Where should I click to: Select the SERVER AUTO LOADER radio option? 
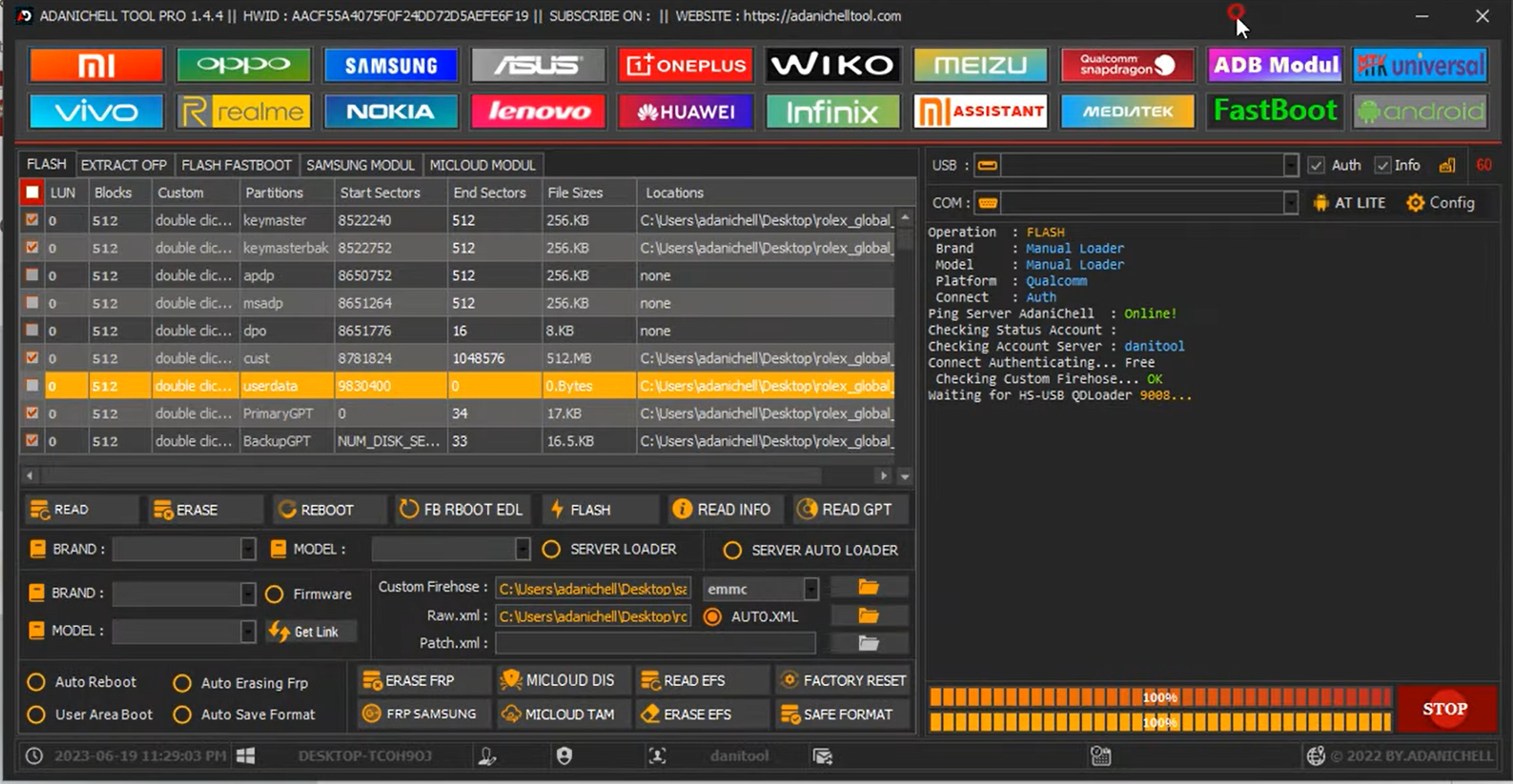click(x=732, y=550)
